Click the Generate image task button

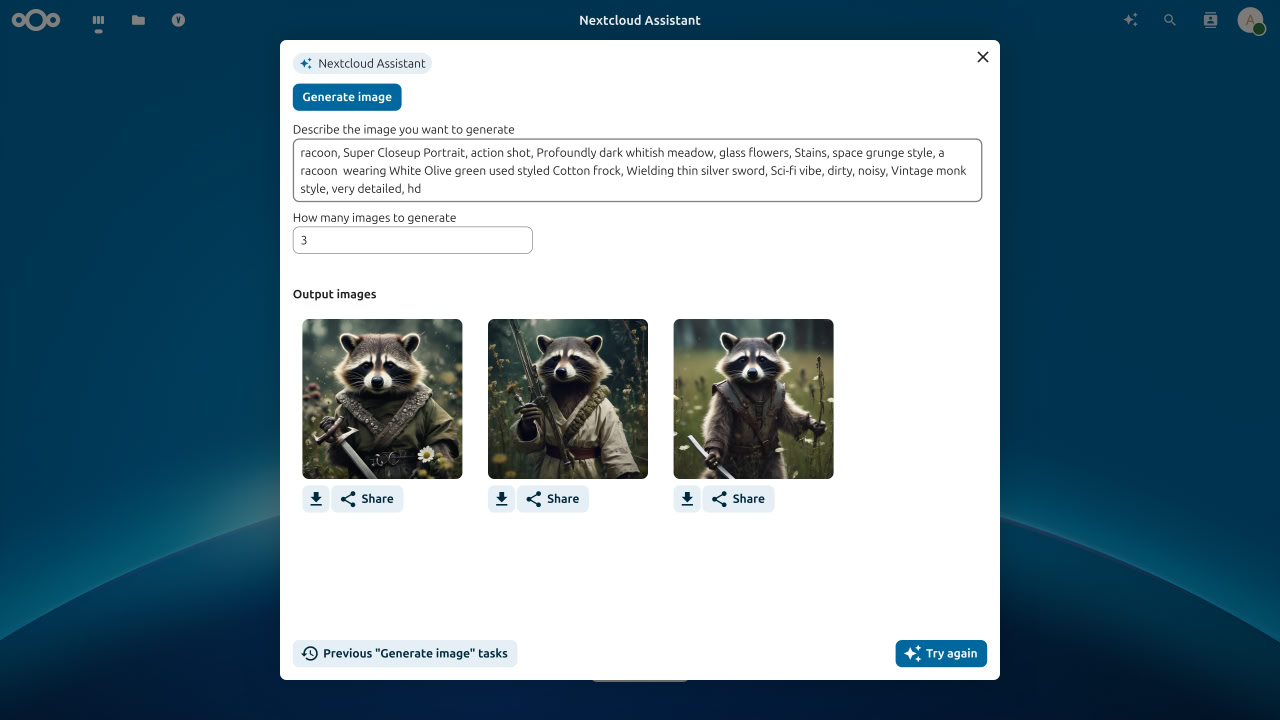click(x=347, y=97)
